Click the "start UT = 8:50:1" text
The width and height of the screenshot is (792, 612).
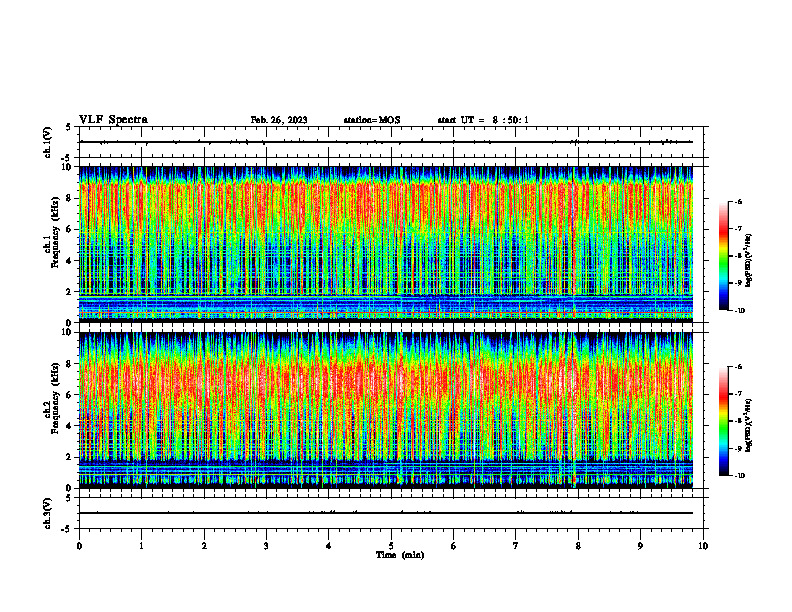[483, 120]
